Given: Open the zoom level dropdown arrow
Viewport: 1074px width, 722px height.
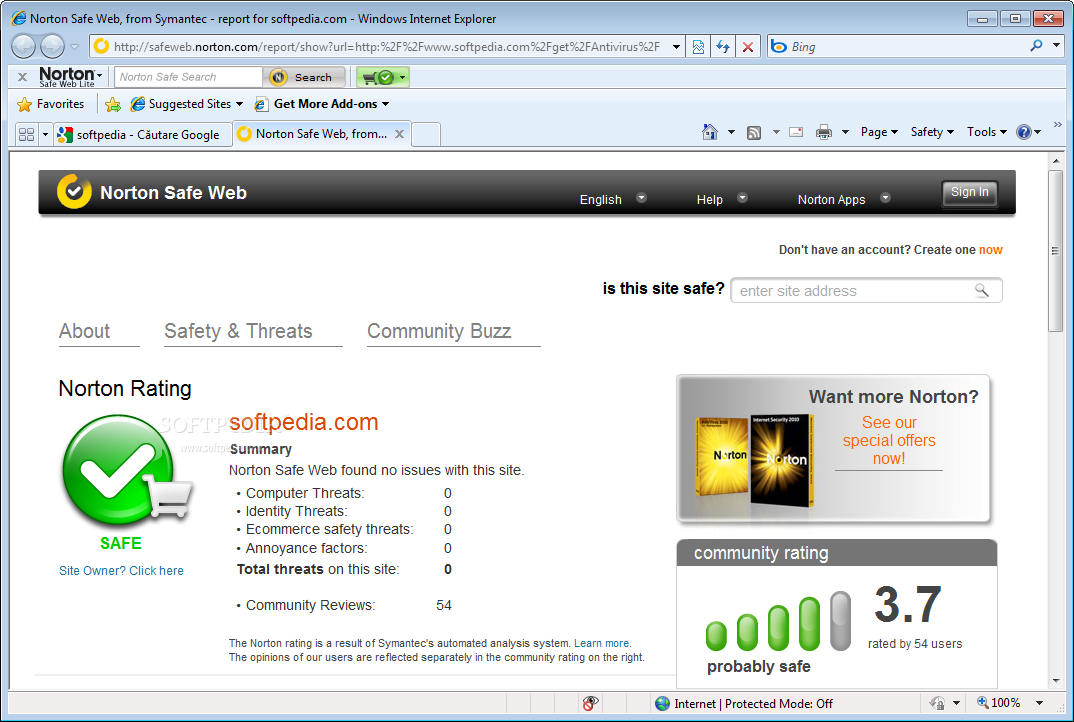Looking at the screenshot, I should 1039,703.
